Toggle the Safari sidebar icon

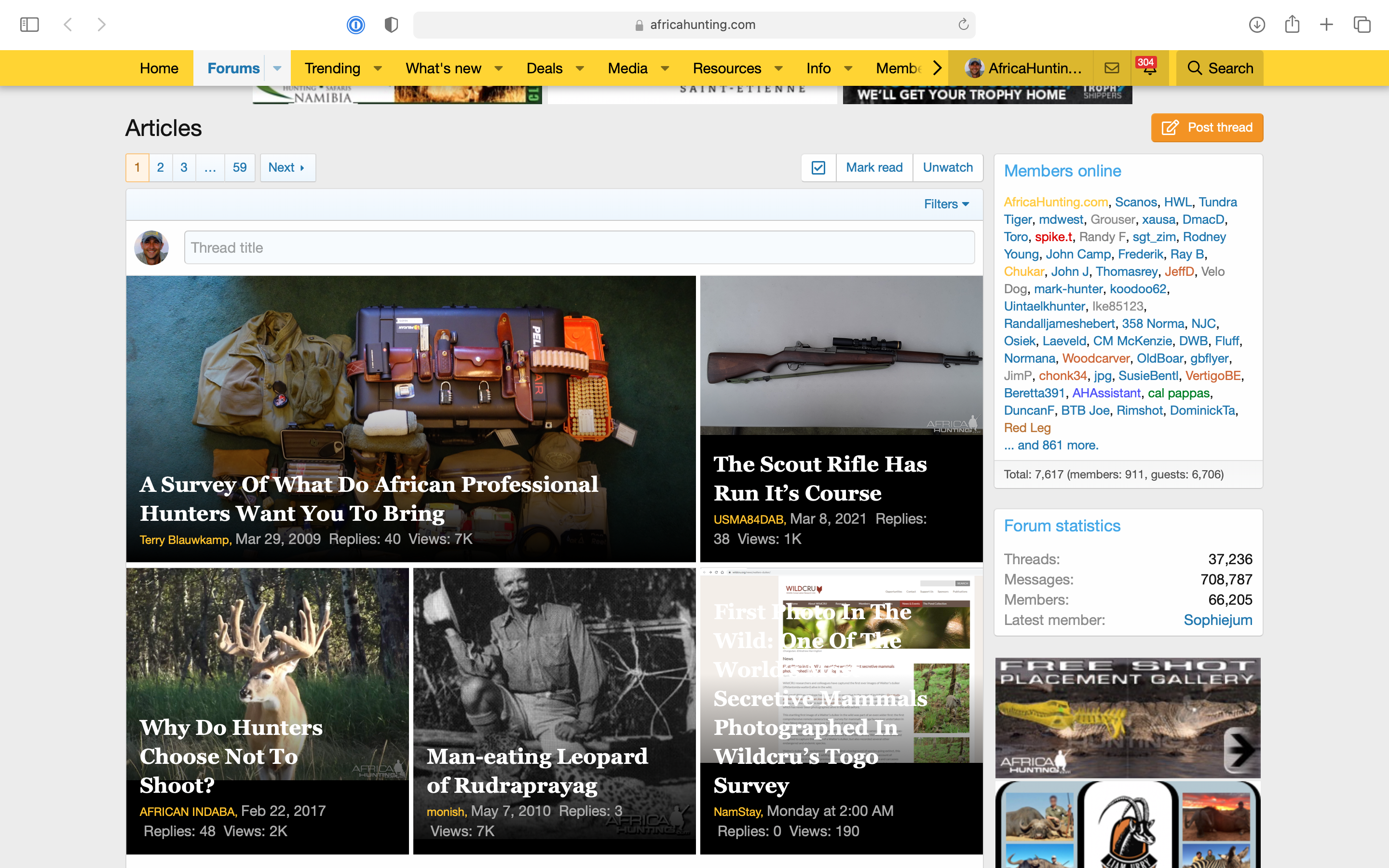pos(29,25)
